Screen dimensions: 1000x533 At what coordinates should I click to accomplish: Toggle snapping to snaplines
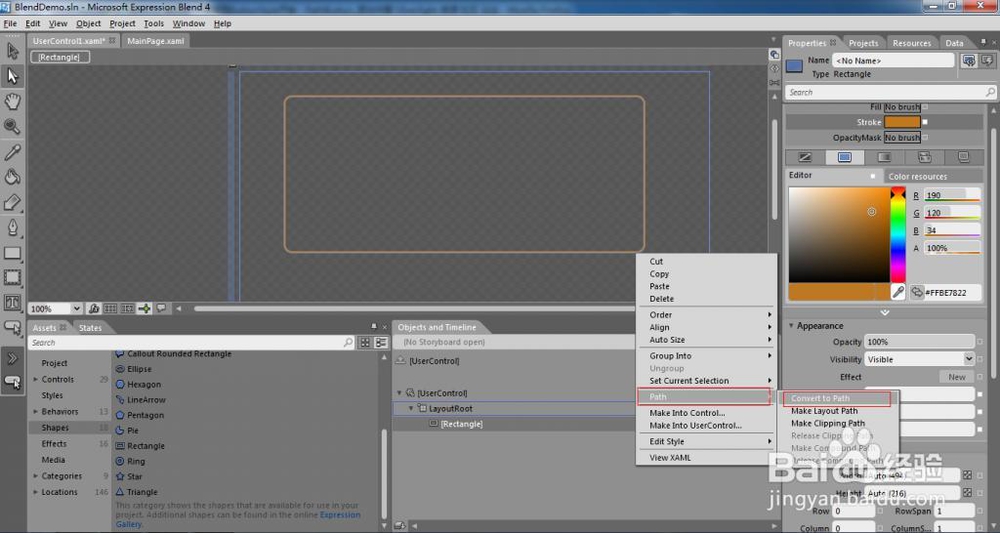tap(145, 309)
